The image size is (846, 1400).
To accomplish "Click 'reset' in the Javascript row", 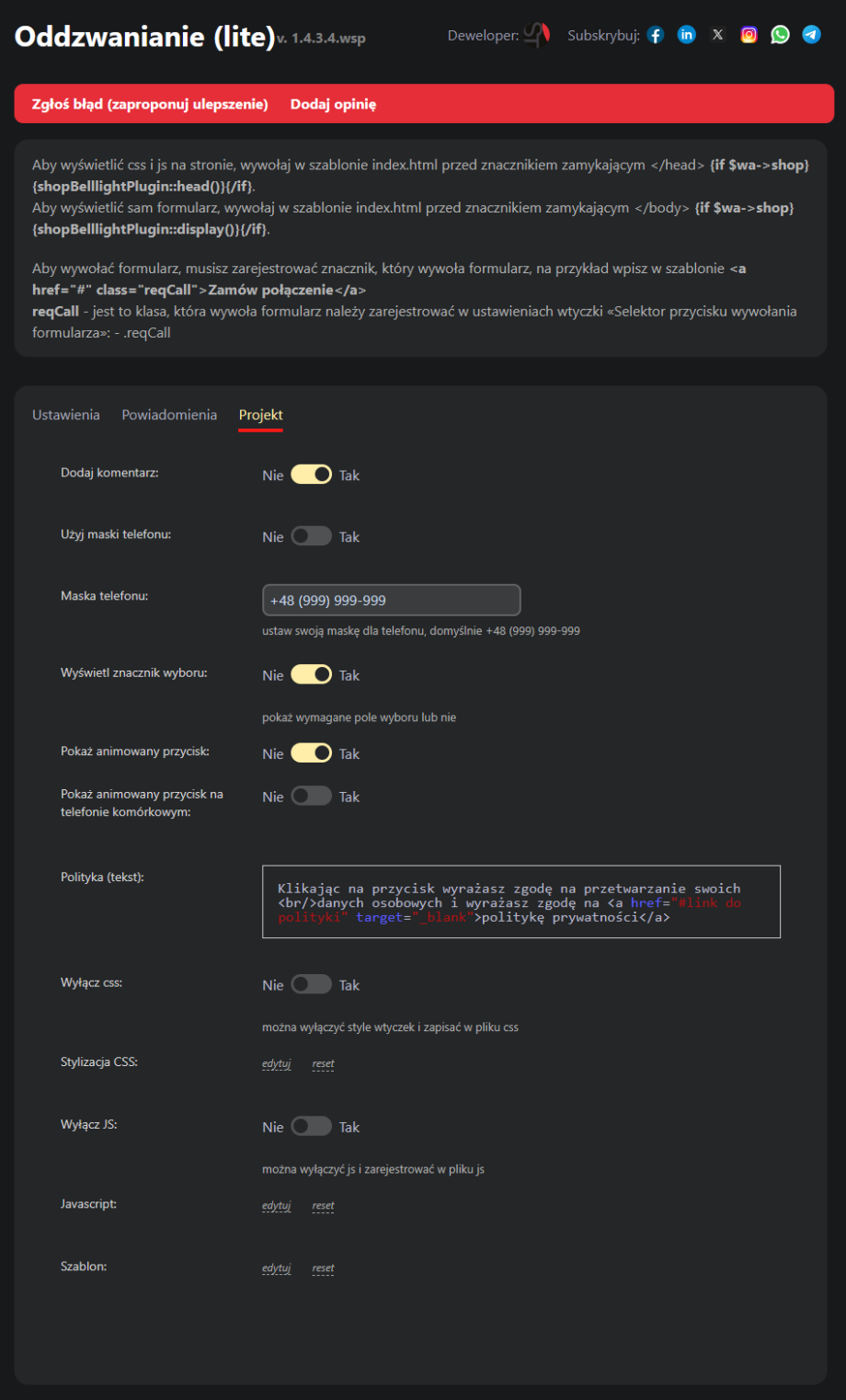I will tap(323, 1206).
